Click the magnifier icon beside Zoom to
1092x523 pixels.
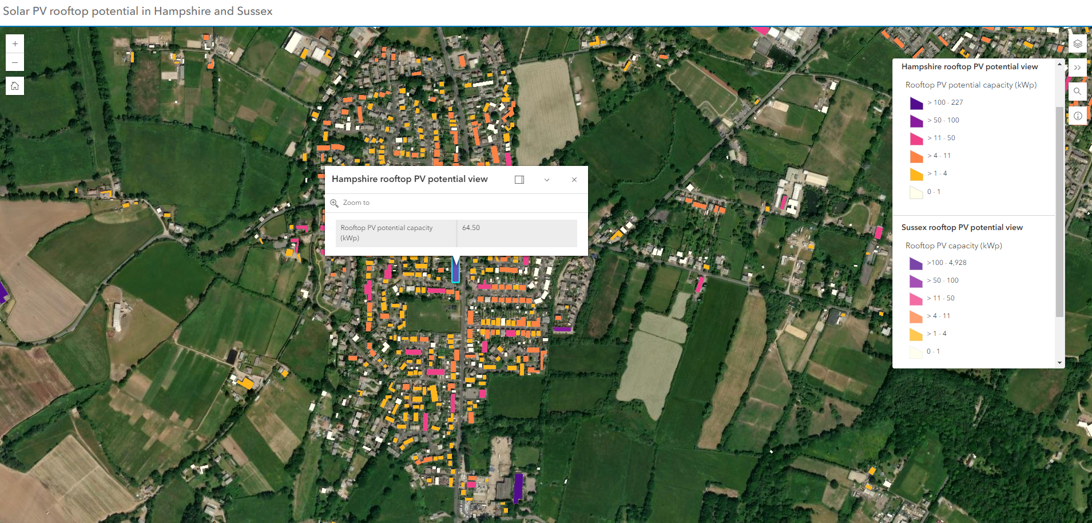tap(335, 203)
